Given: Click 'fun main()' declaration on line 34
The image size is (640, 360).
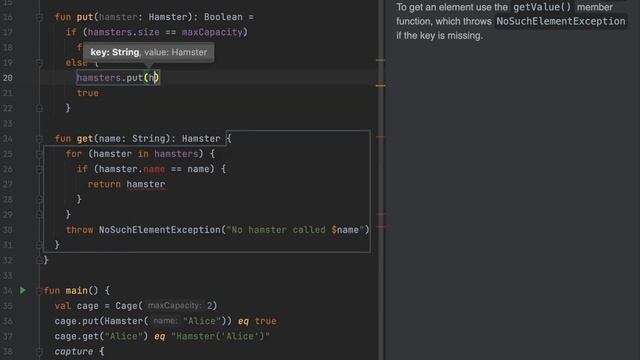Looking at the screenshot, I should tap(71, 291).
